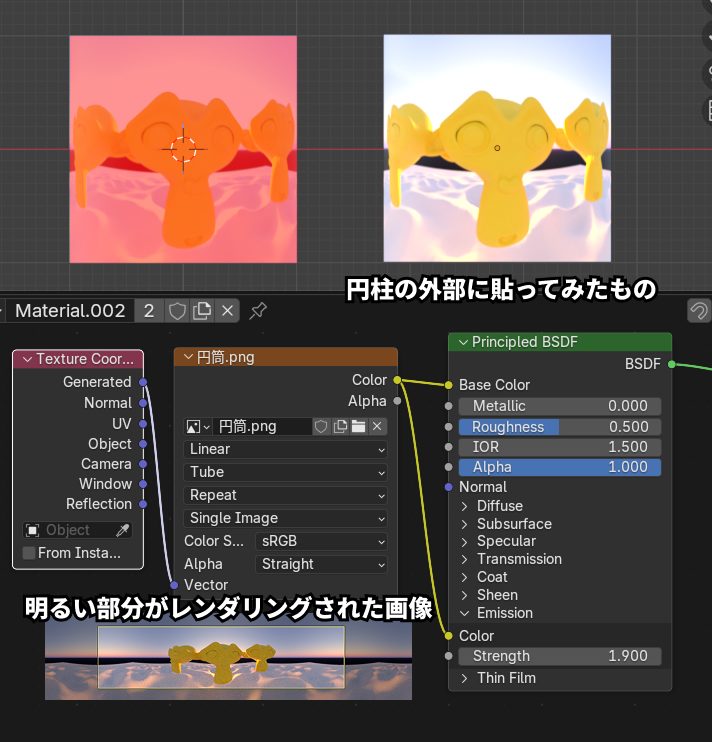Expand the Subsurface panel
The width and height of the screenshot is (712, 742).
(x=465, y=524)
